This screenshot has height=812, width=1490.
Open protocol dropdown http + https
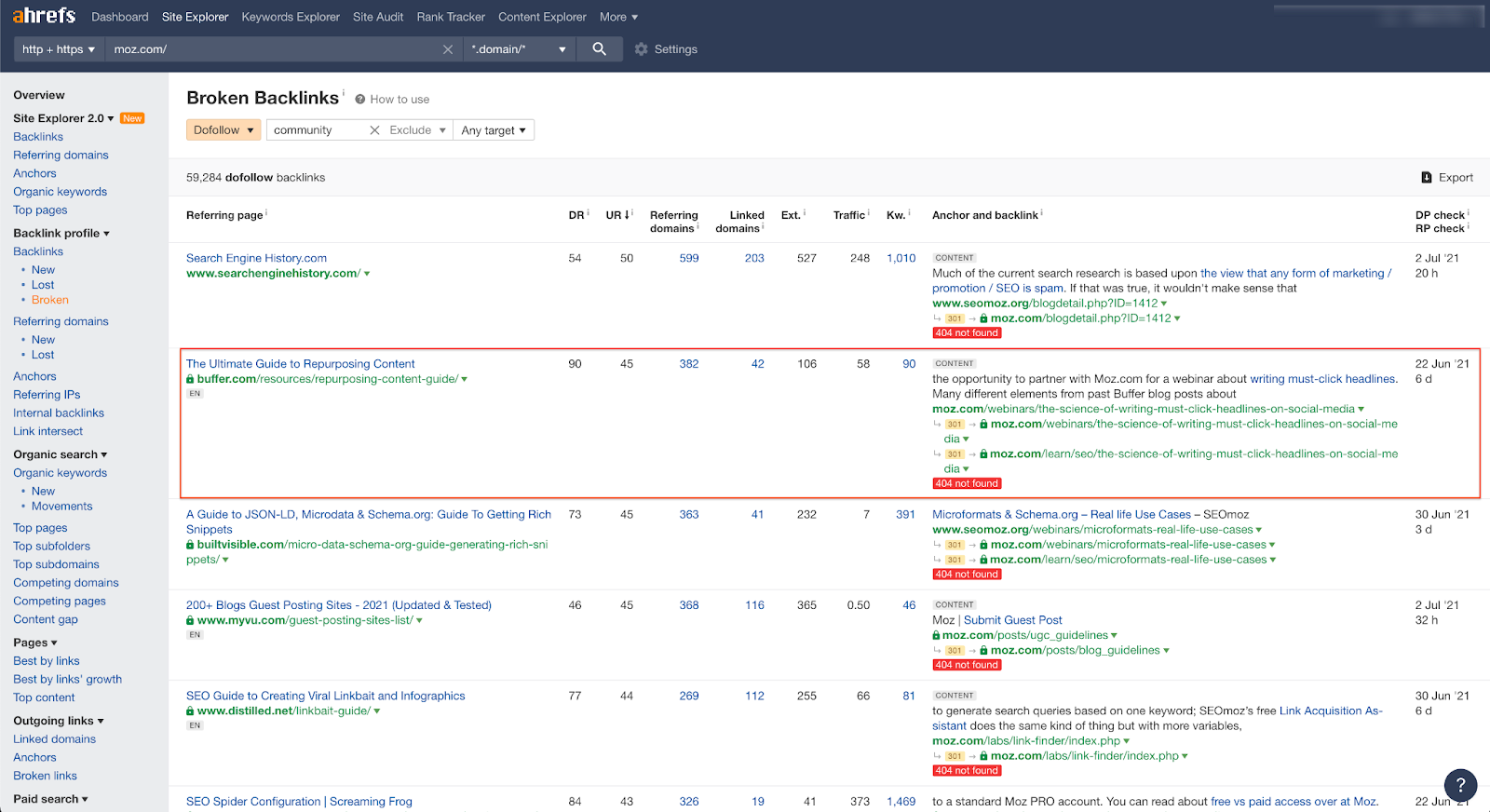tap(59, 49)
